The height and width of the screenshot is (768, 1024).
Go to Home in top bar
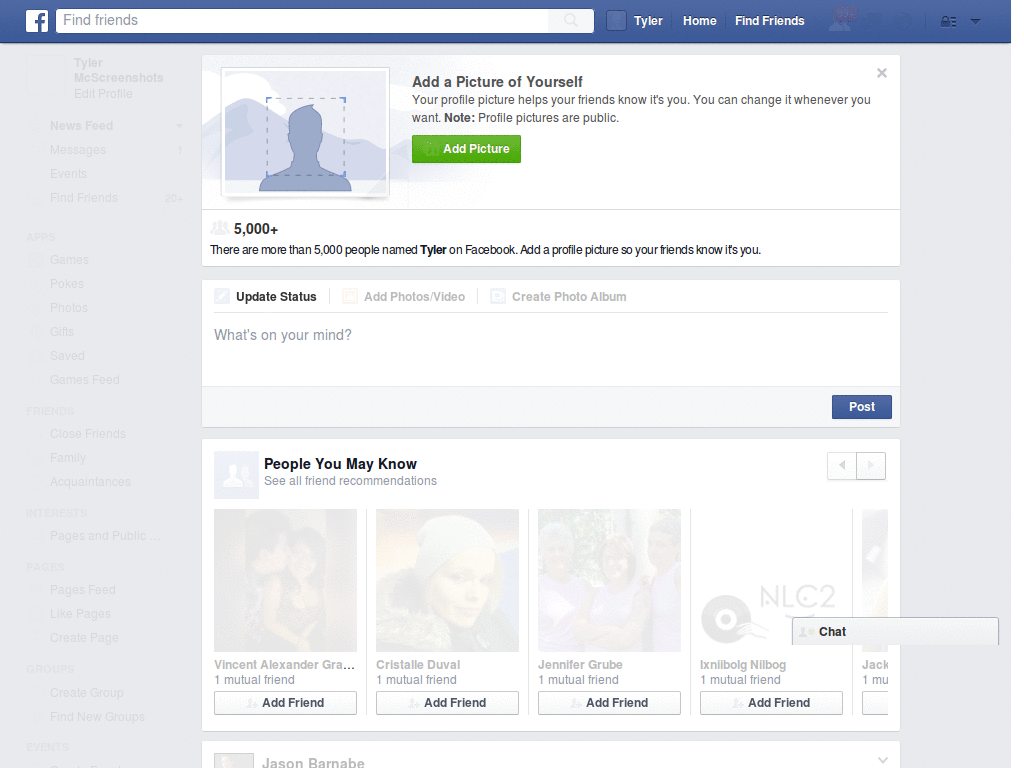(x=699, y=21)
